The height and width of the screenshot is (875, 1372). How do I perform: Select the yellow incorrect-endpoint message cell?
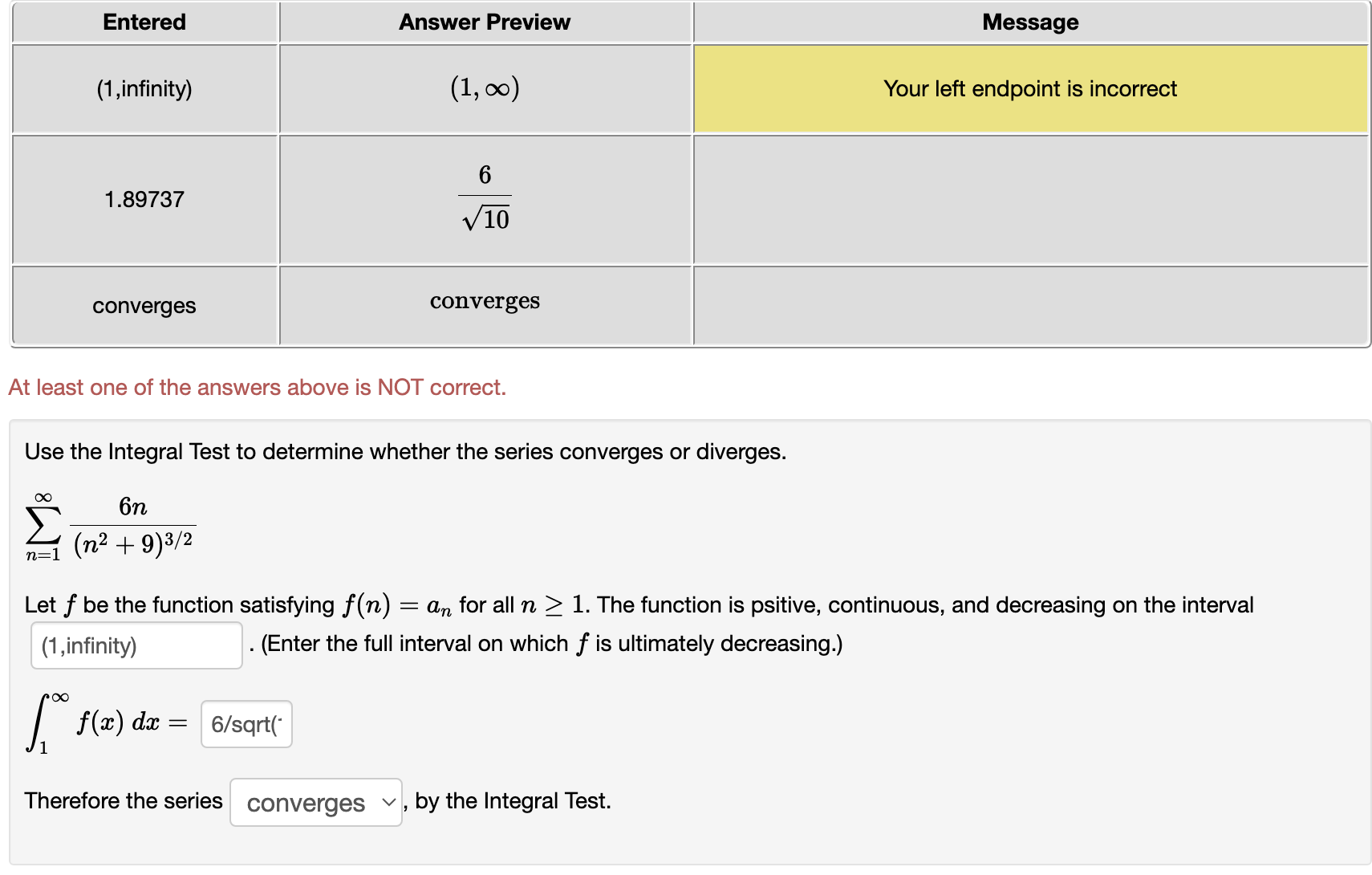tap(1030, 88)
